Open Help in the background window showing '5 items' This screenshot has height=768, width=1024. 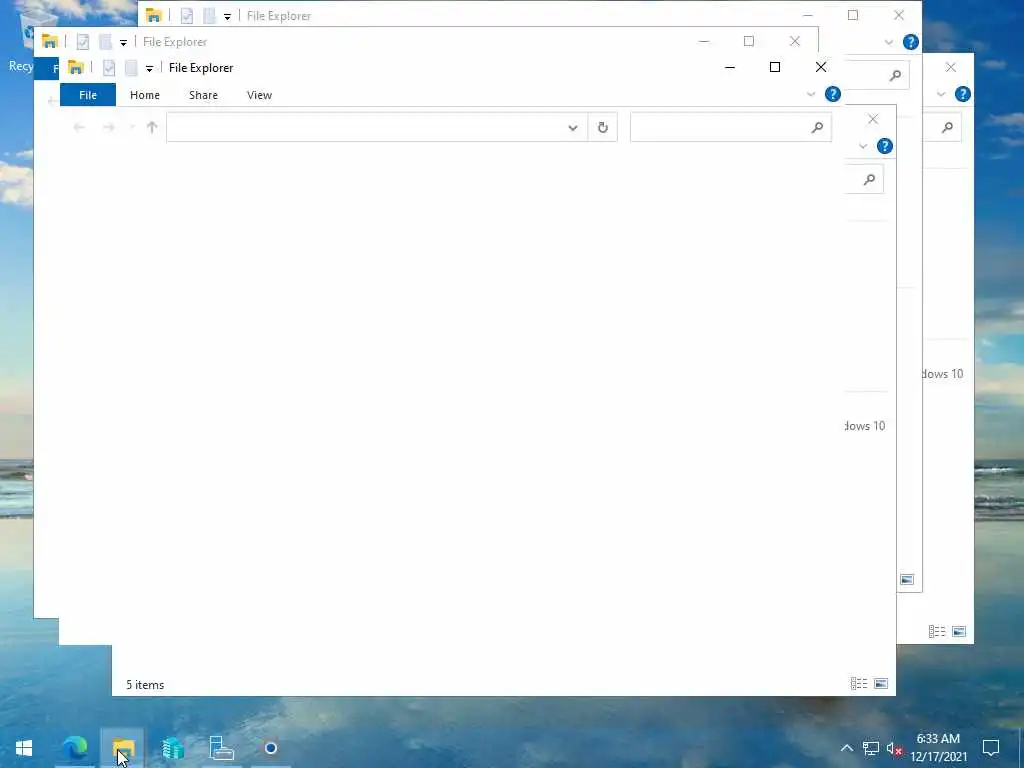coord(884,146)
